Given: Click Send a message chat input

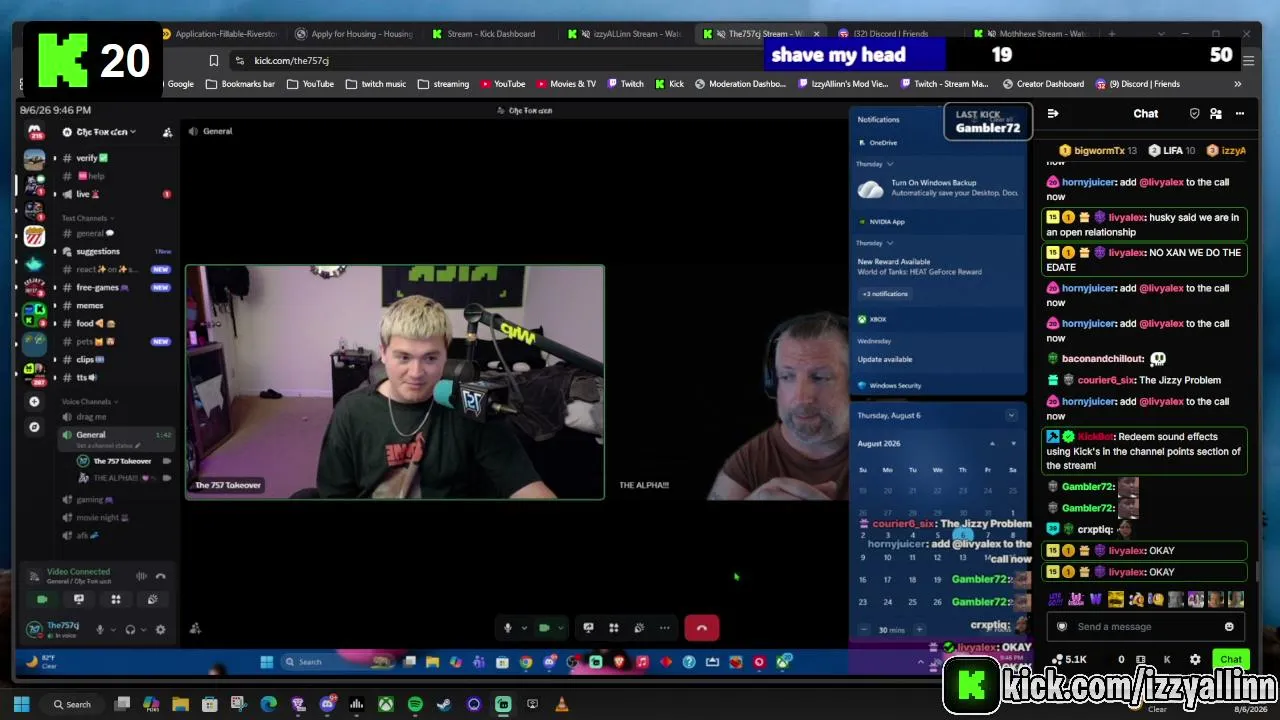Looking at the screenshot, I should click(1144, 627).
